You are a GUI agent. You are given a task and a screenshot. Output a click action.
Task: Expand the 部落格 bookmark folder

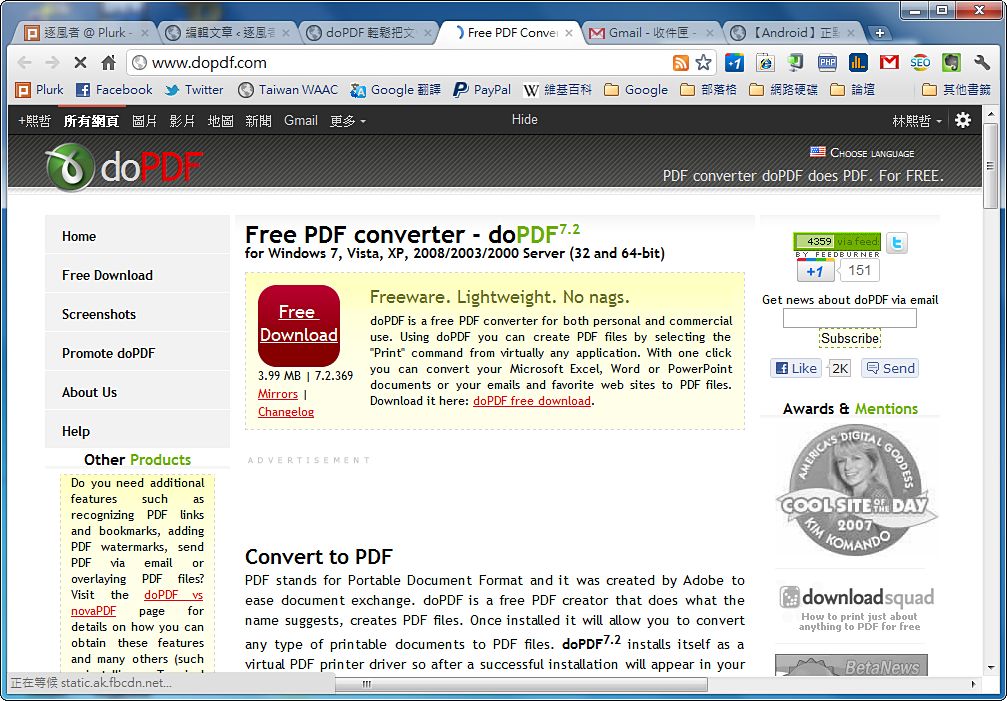pyautogui.click(x=708, y=90)
